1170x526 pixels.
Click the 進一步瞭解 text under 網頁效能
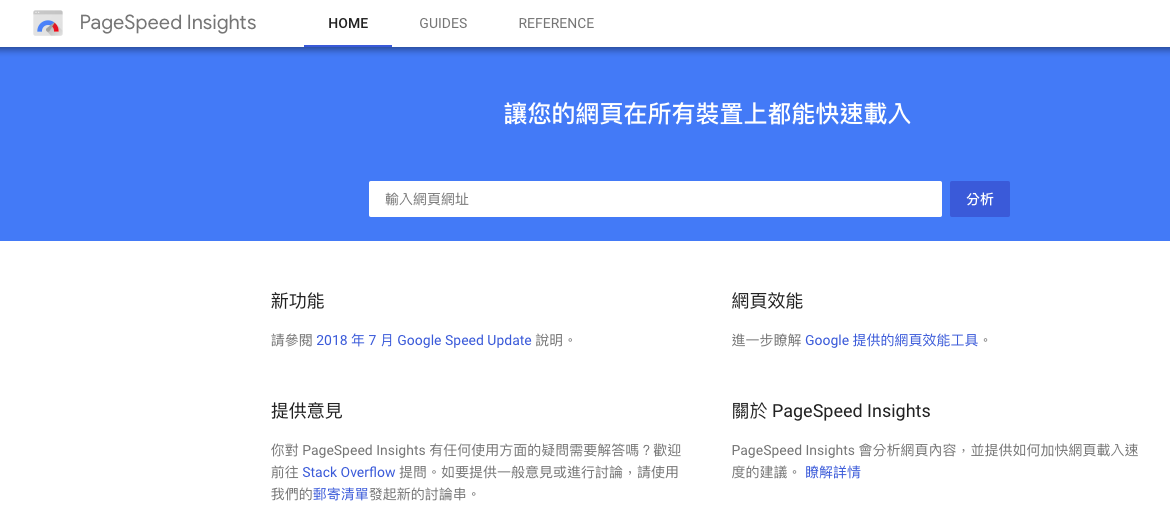click(766, 340)
